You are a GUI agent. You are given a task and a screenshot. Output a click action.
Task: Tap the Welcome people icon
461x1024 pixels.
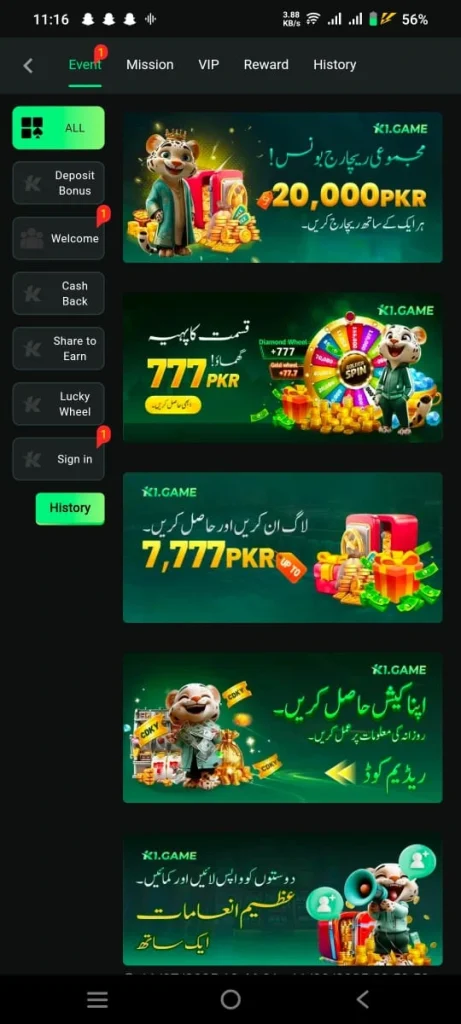point(32,238)
